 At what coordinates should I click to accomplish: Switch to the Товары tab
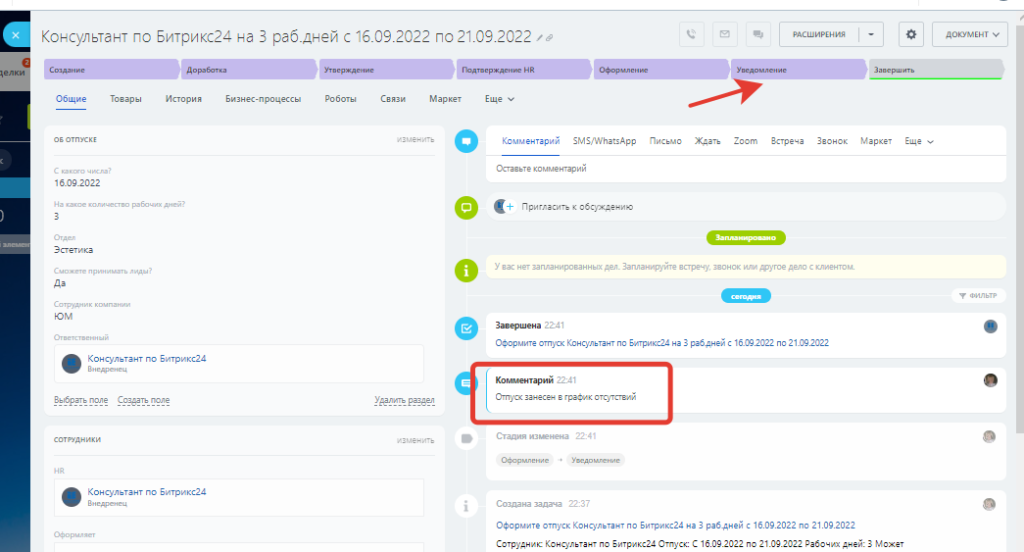pos(125,99)
